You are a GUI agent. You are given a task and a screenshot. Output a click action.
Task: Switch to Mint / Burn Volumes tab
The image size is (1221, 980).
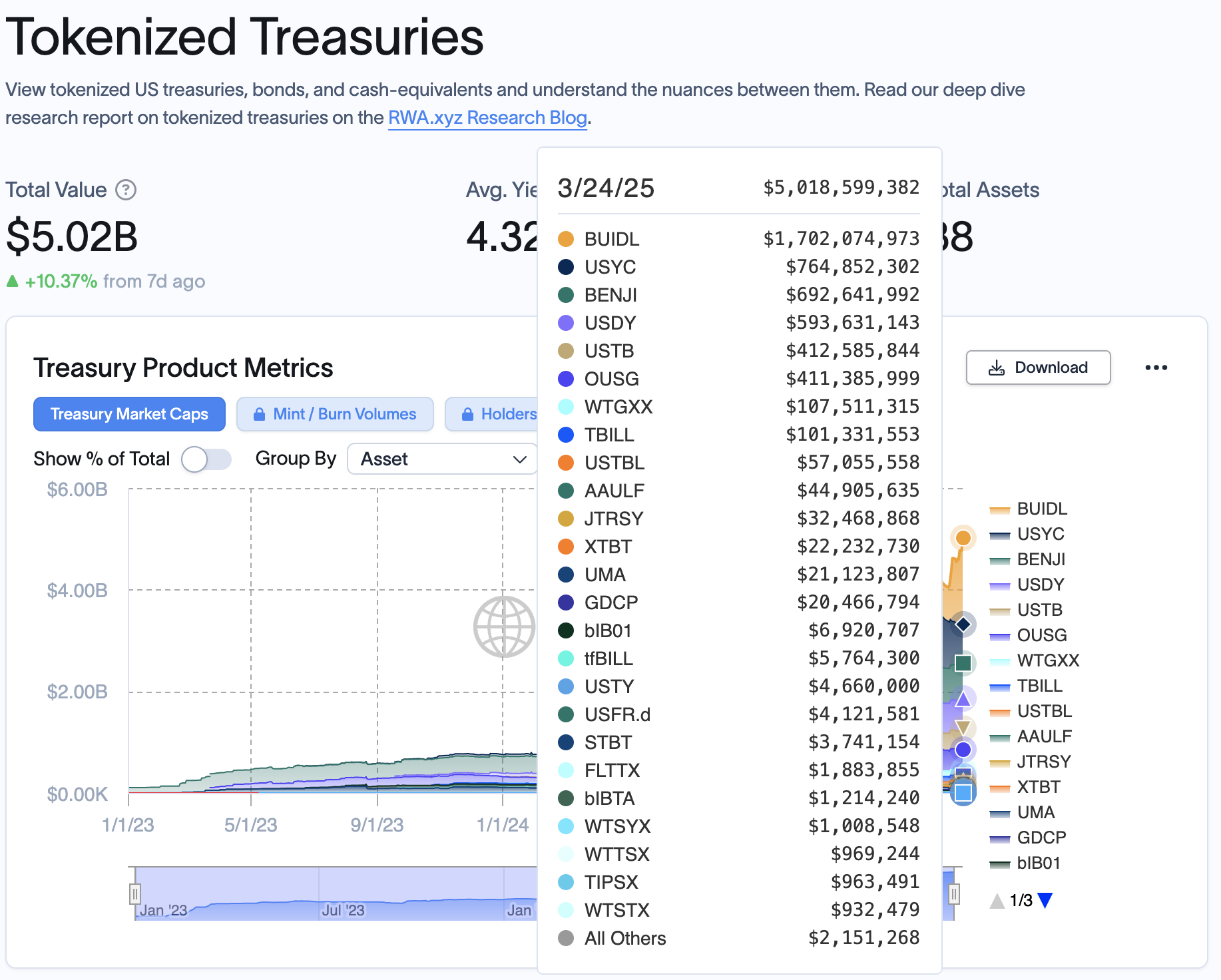[x=335, y=414]
